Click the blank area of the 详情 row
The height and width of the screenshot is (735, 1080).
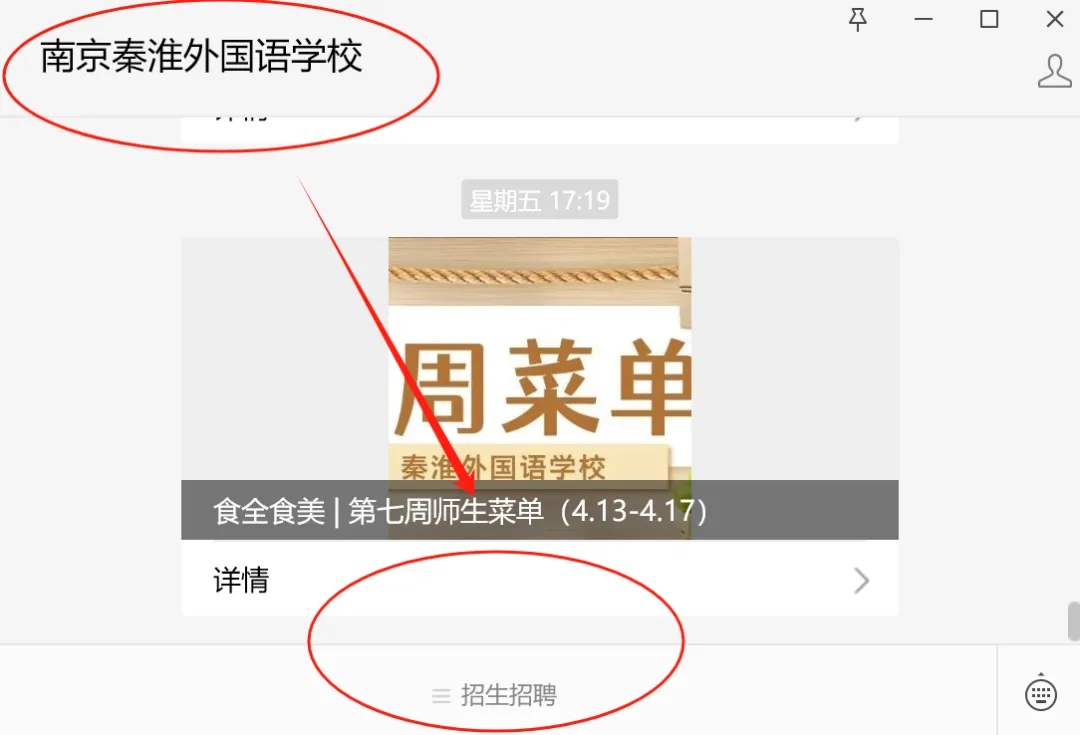click(x=551, y=579)
